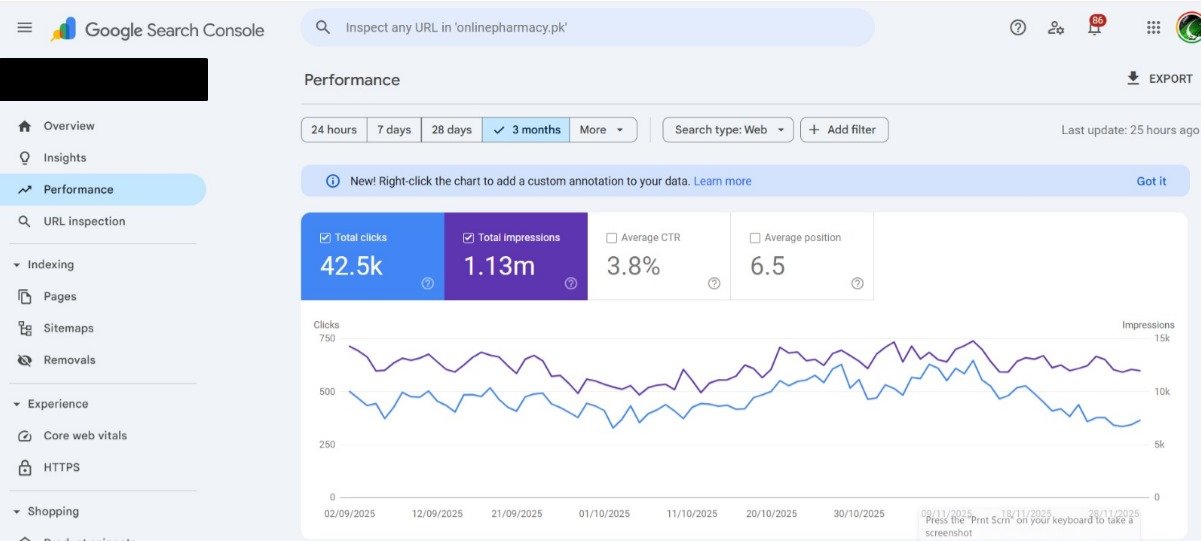Image resolution: width=1201 pixels, height=541 pixels.
Task: Click the Export download icon
Action: point(1133,78)
